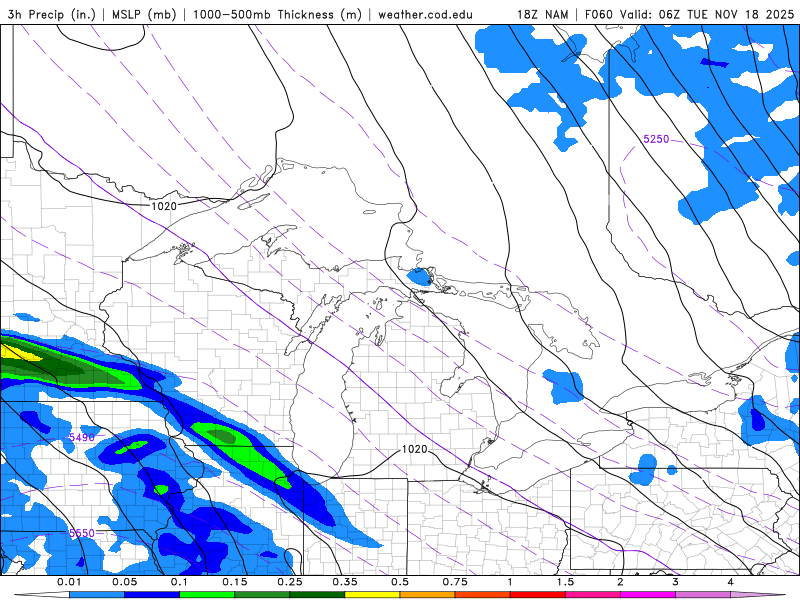Click the '1.5' legend value
Screen dimensions: 800x600
[565, 582]
